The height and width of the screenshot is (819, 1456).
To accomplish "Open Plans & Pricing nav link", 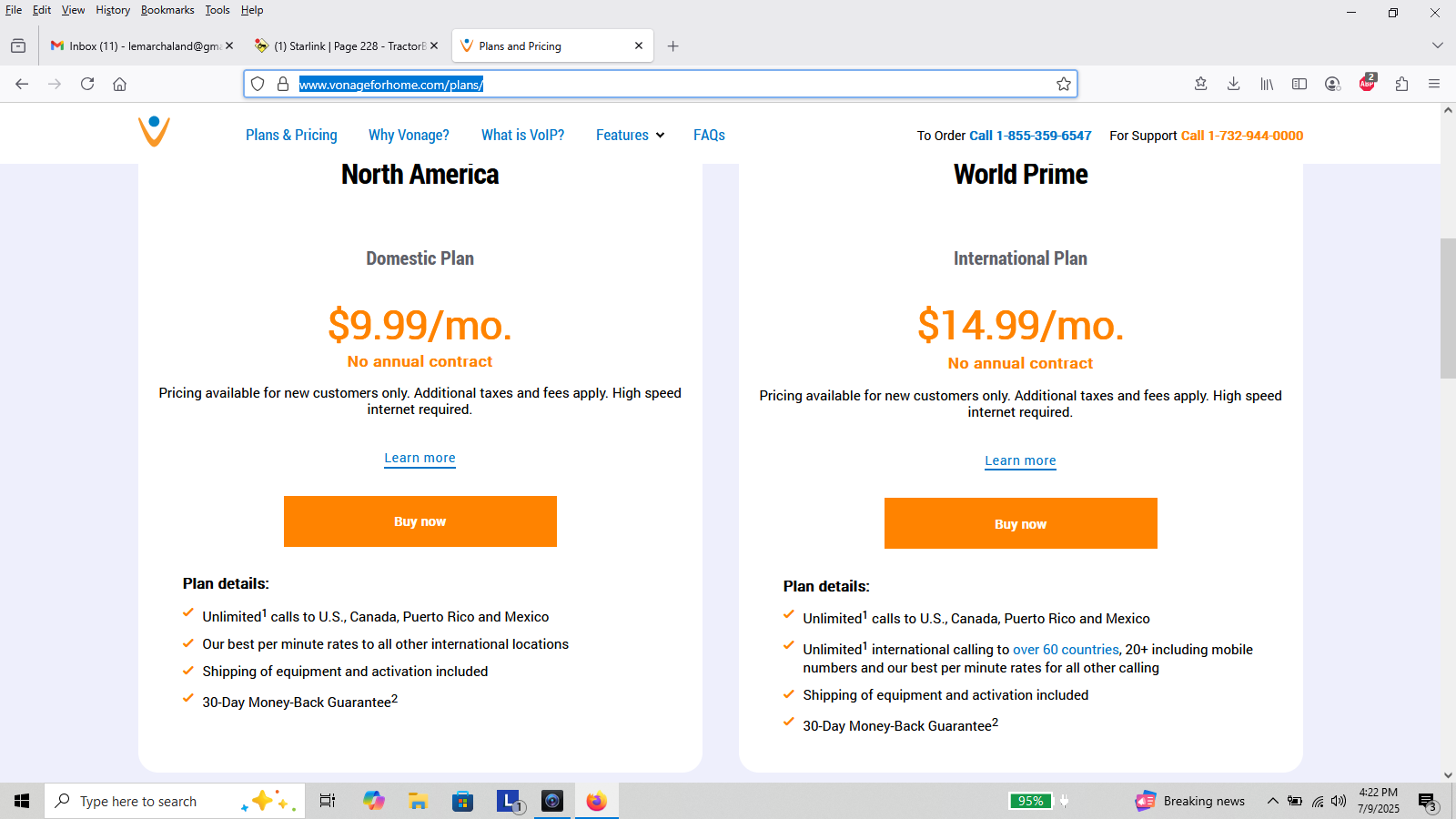I will pos(291,135).
